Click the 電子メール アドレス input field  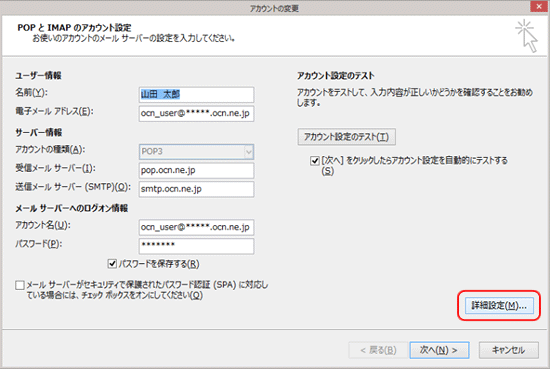click(x=196, y=113)
